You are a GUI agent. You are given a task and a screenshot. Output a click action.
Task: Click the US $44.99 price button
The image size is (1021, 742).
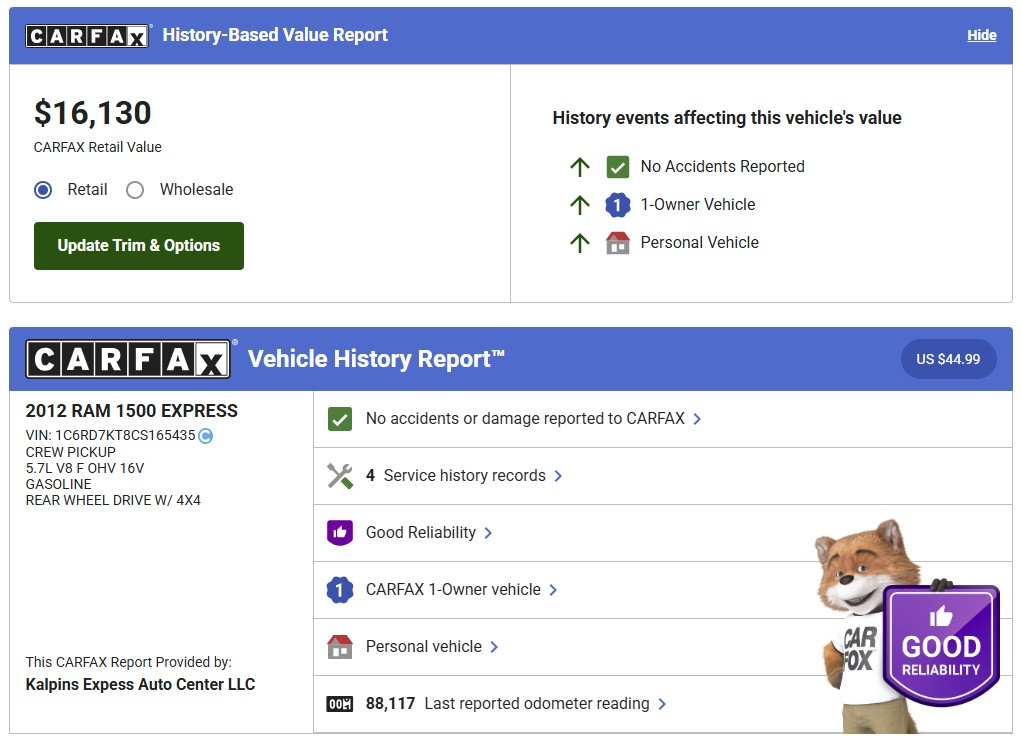click(x=948, y=360)
